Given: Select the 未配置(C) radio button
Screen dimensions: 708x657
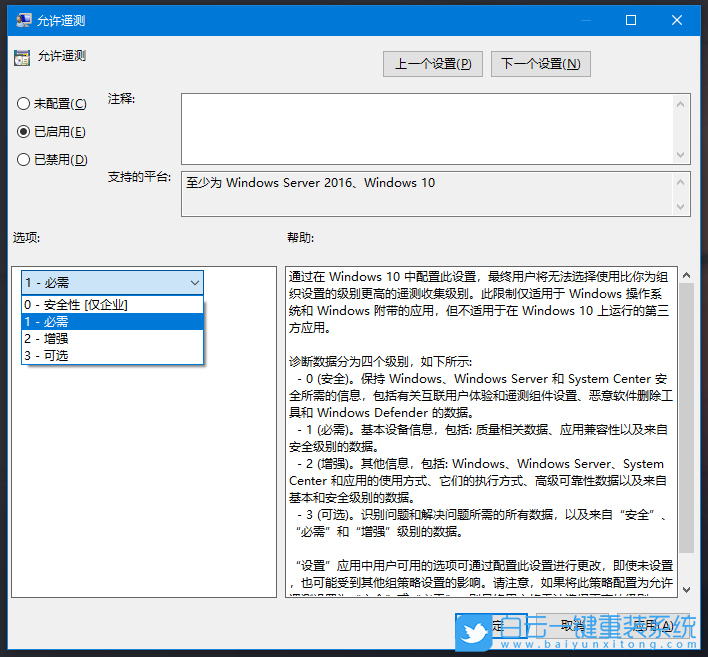Looking at the screenshot, I should pyautogui.click(x=51, y=104).
